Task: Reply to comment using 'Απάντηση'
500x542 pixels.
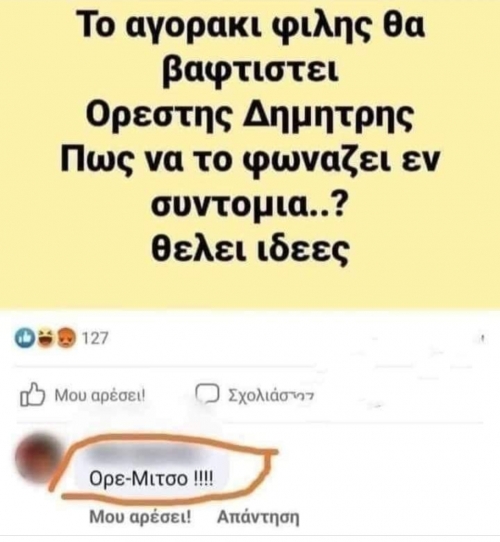Action: click(x=258, y=517)
